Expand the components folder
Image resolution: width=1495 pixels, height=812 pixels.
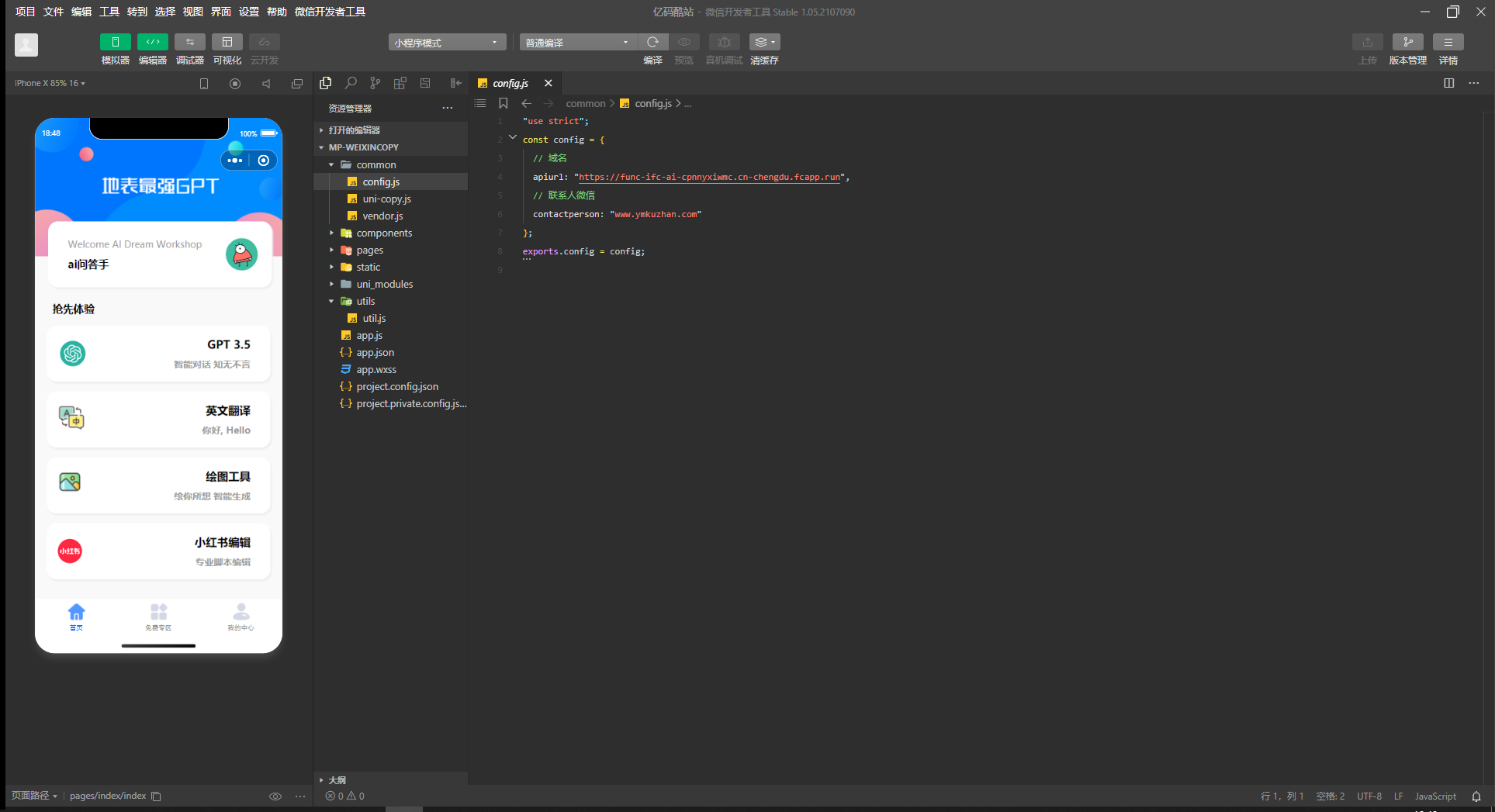click(x=384, y=233)
